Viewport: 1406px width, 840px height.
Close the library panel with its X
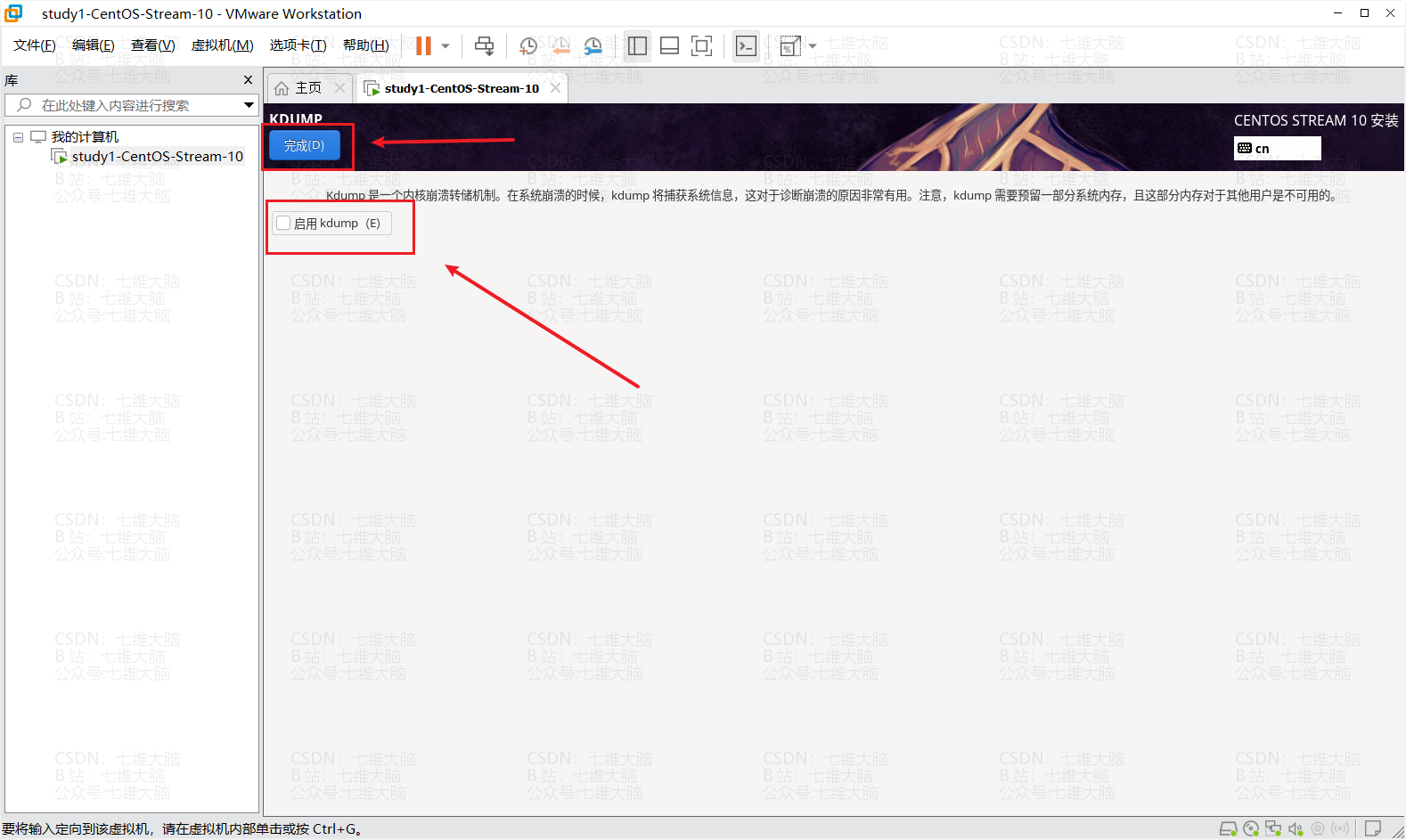[x=249, y=80]
